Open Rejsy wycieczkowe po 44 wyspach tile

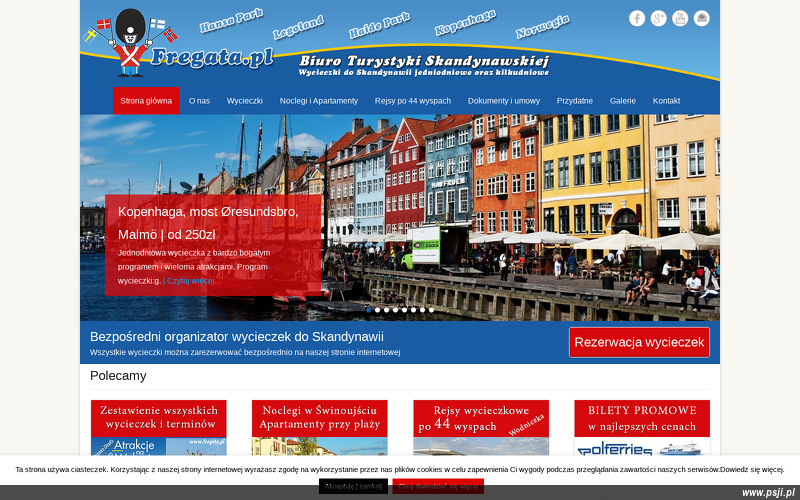click(x=481, y=428)
